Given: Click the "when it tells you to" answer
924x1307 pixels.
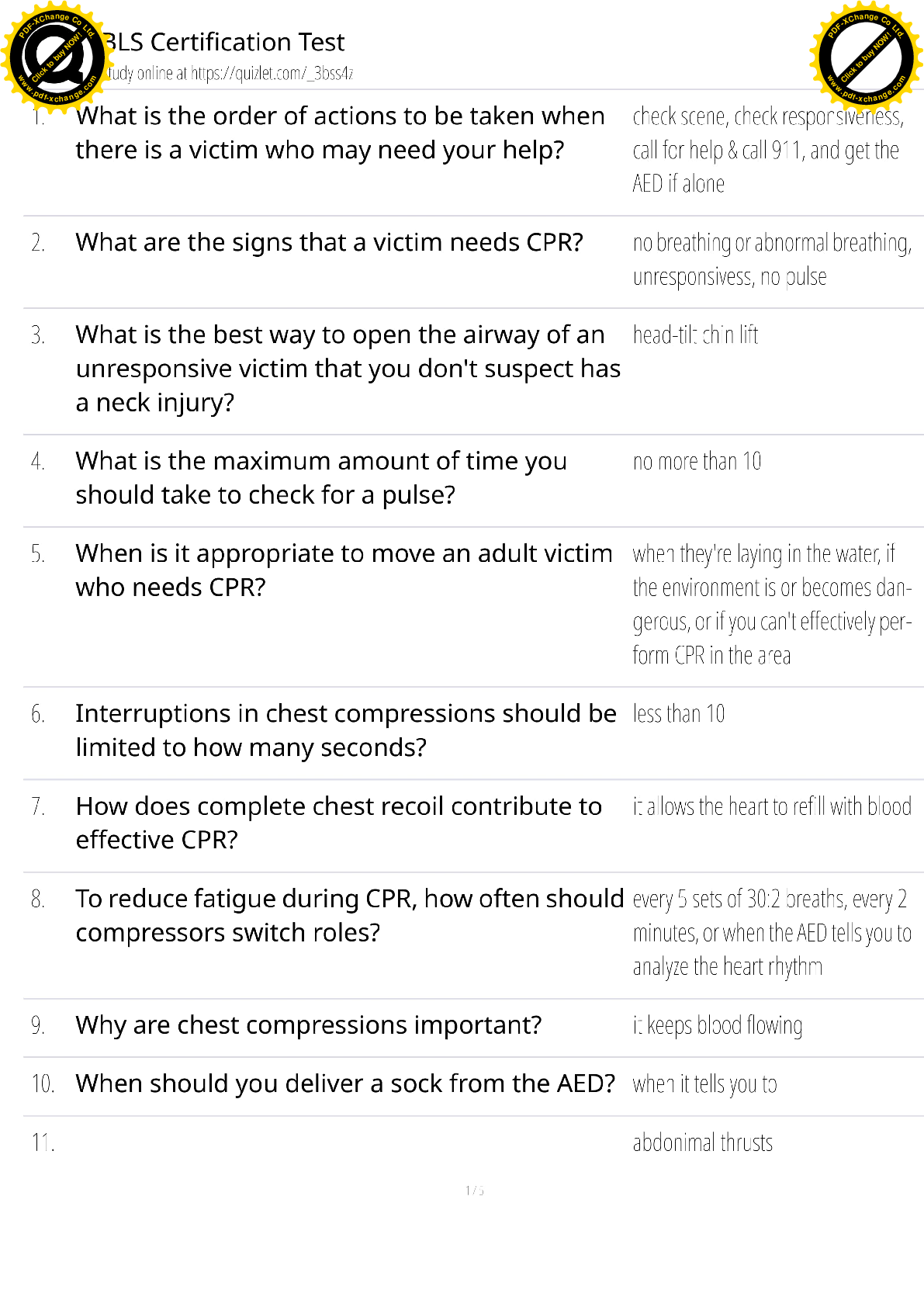Looking at the screenshot, I should tap(704, 1084).
